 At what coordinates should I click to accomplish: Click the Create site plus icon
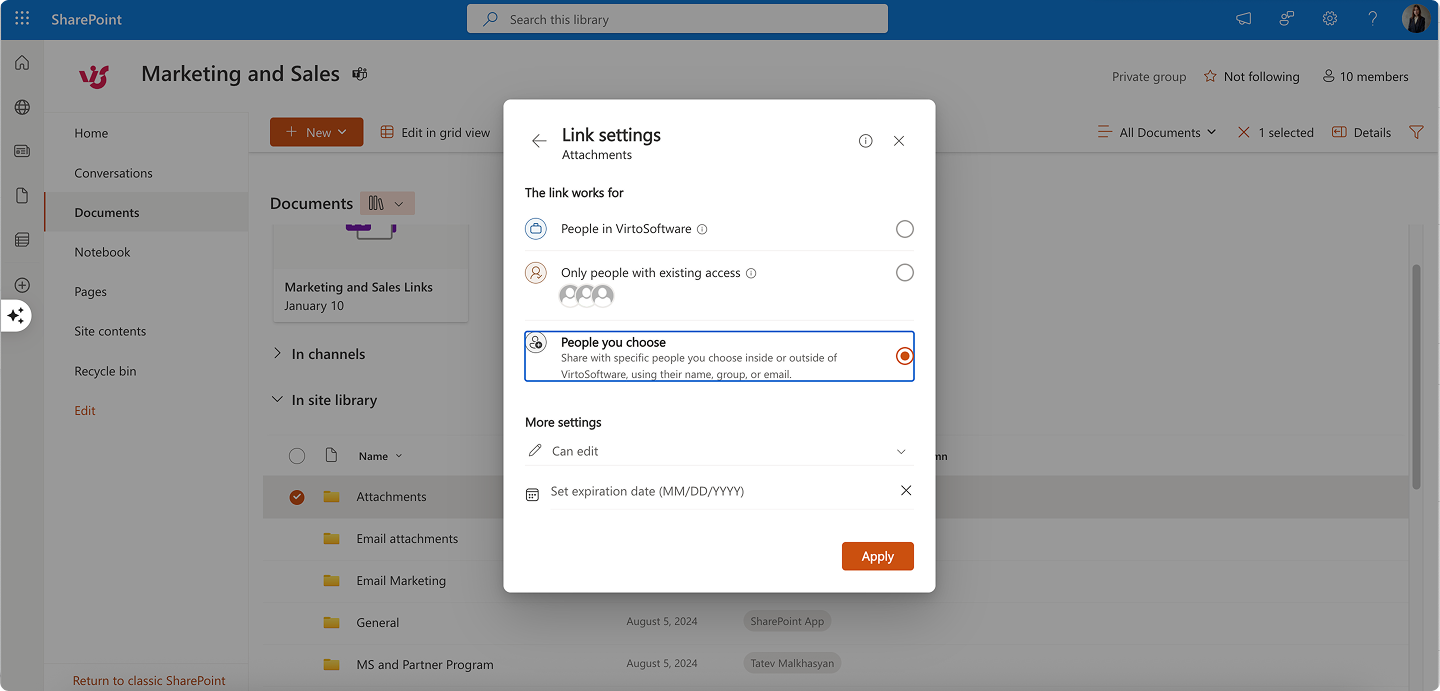click(21, 285)
